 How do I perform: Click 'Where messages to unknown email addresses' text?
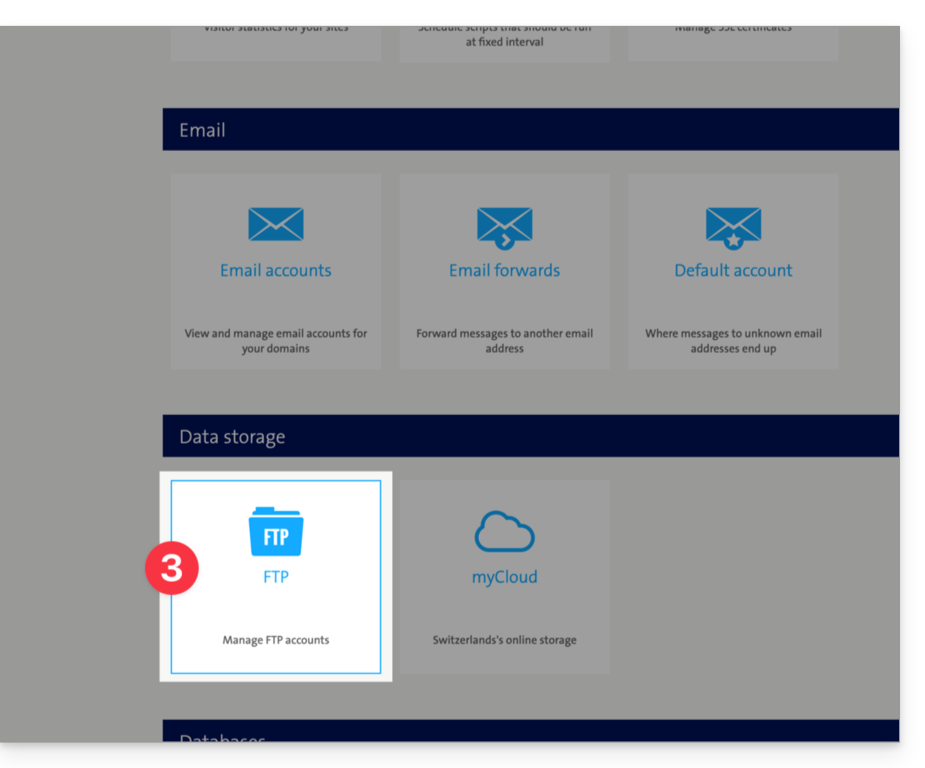pos(733,341)
